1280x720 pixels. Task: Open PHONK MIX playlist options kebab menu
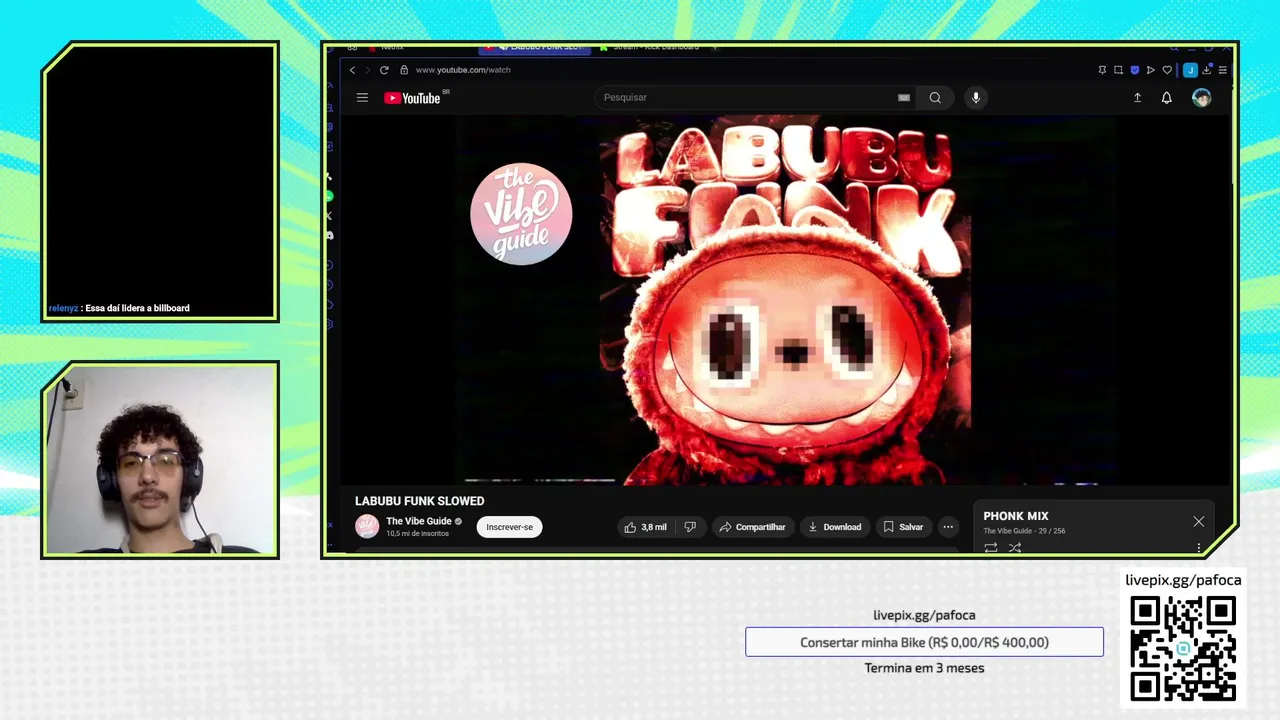1199,548
